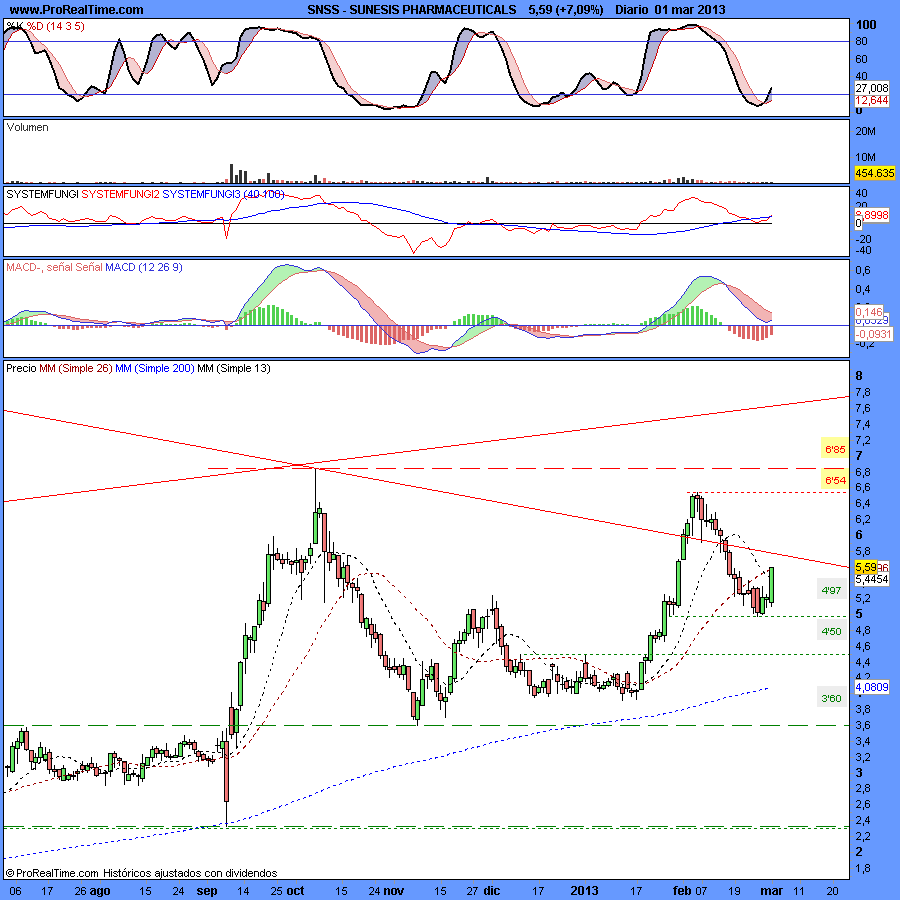Select the SYSTEMFUNGI2 red label
This screenshot has width=900, height=900.
click(x=121, y=194)
